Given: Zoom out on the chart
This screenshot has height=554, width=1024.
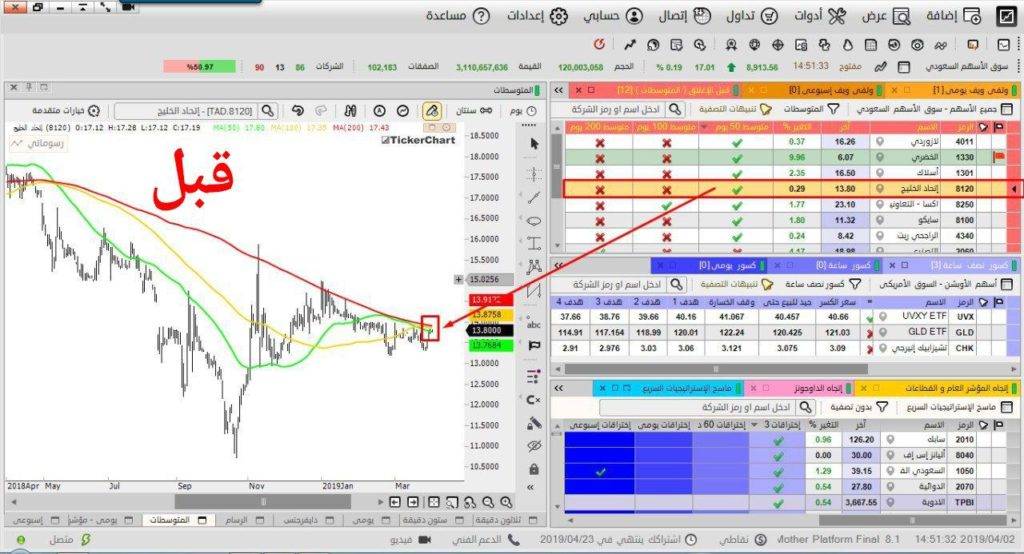Looking at the screenshot, I should point(488,502).
